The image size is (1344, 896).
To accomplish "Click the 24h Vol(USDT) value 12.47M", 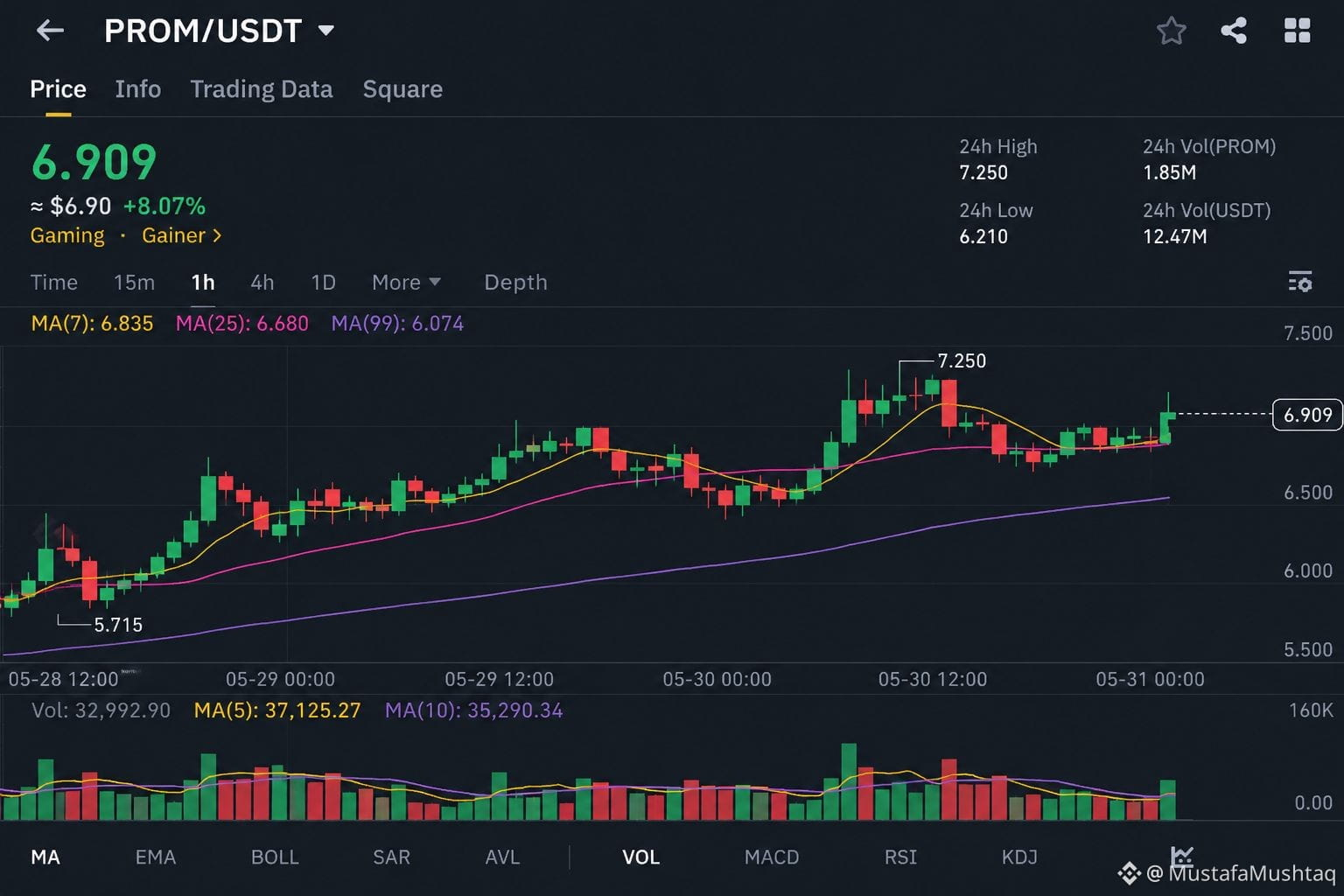I will click(x=1175, y=236).
